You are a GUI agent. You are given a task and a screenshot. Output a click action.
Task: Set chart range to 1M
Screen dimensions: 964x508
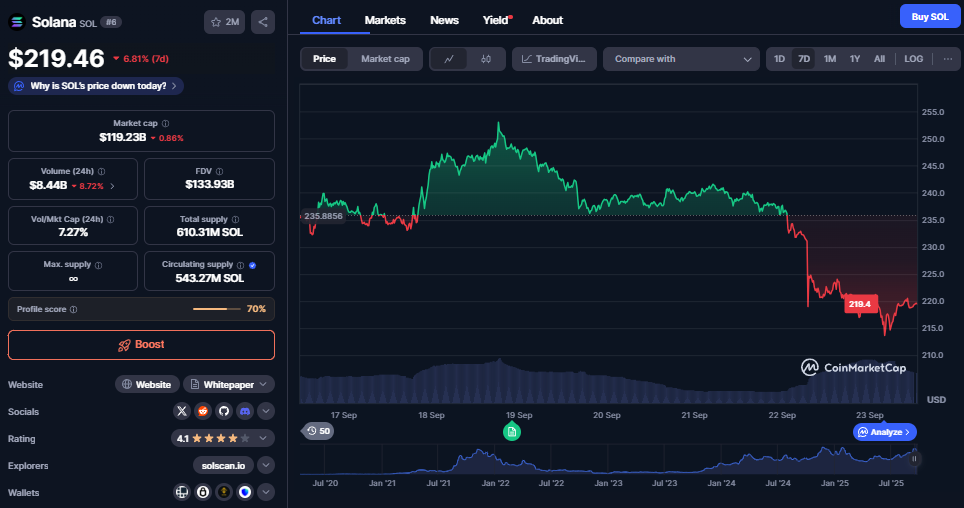(830, 59)
